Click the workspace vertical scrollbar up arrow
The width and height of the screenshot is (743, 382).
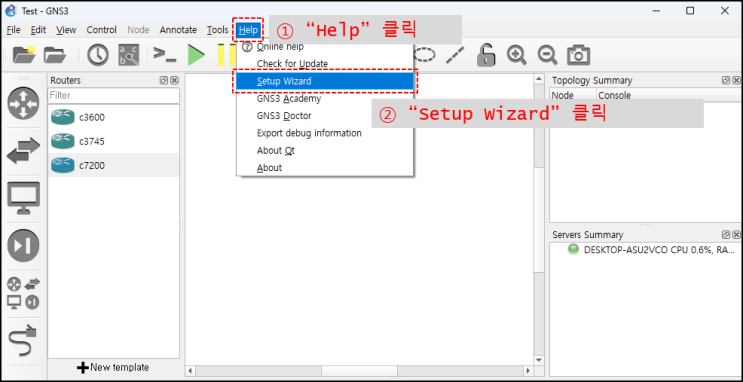click(538, 79)
